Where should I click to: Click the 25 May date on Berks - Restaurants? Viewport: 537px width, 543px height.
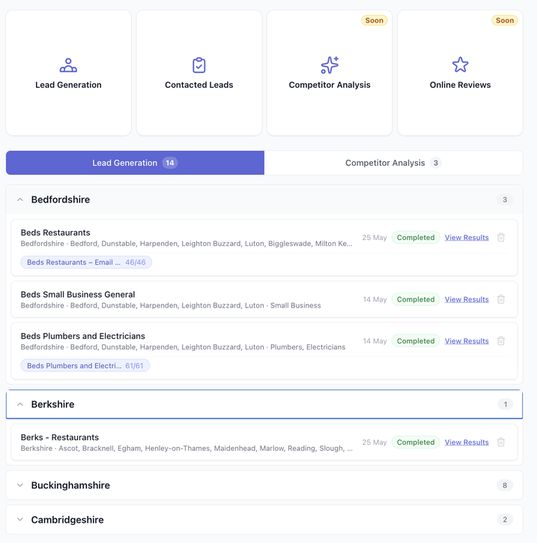click(374, 442)
